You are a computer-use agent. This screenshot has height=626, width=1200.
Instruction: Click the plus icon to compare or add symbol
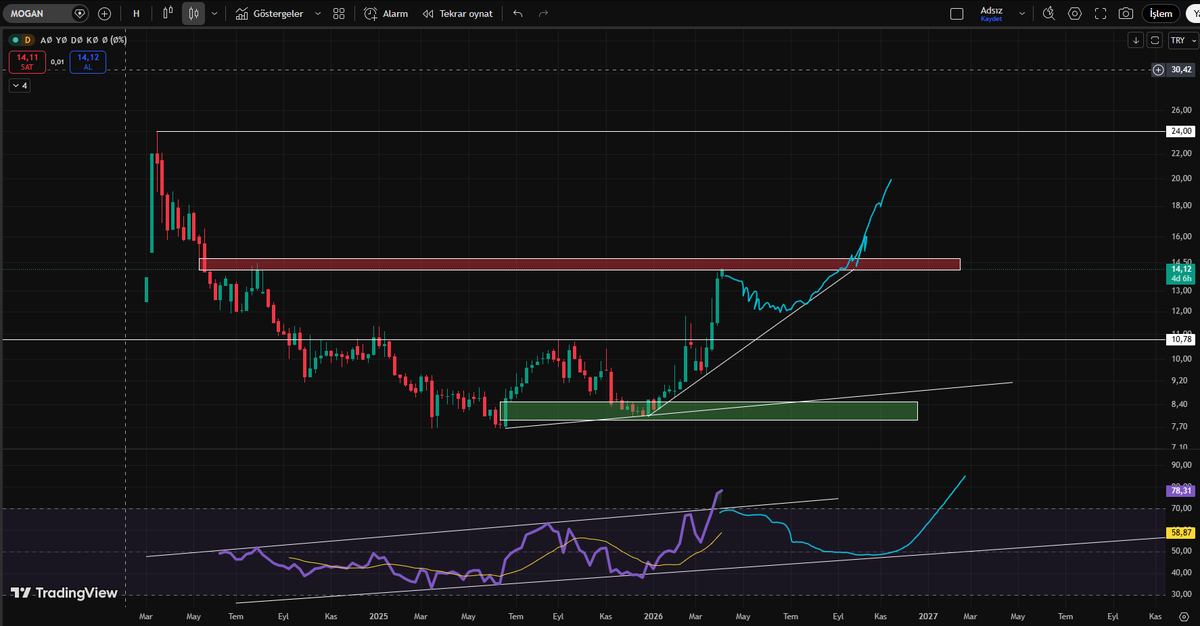click(x=104, y=14)
